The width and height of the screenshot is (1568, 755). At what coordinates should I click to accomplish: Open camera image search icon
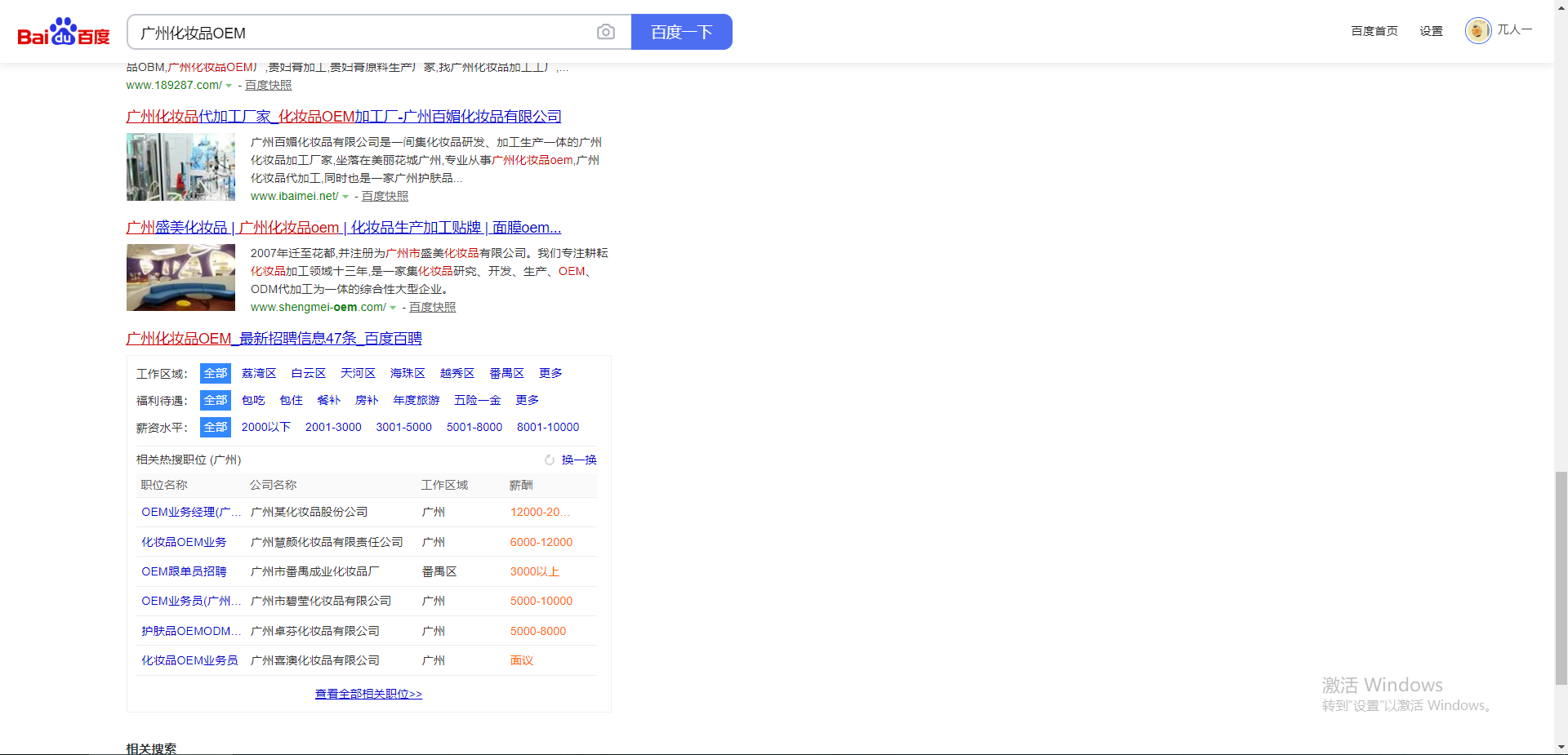pos(606,32)
